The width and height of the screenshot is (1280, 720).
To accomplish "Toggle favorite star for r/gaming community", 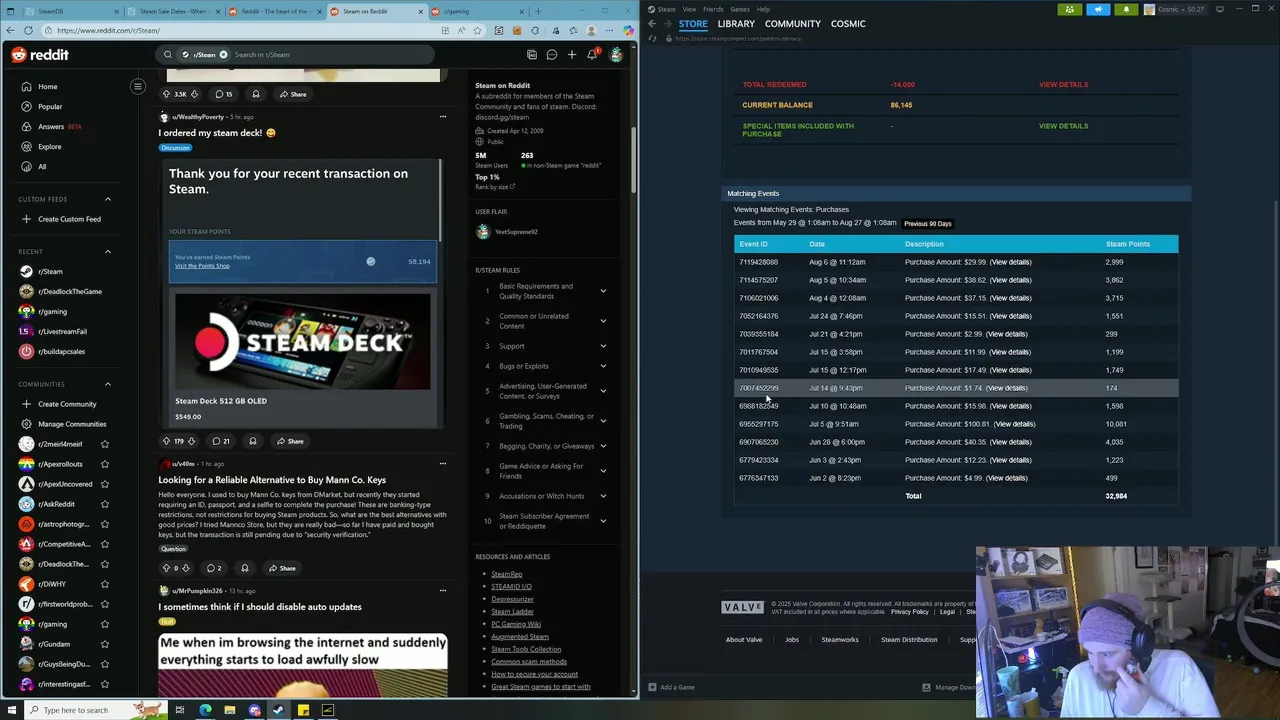I will click(105, 624).
